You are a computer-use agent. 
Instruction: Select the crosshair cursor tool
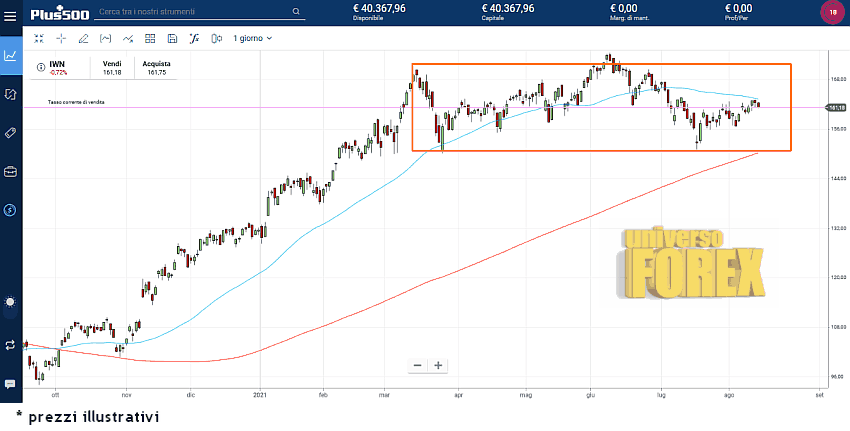[x=61, y=38]
